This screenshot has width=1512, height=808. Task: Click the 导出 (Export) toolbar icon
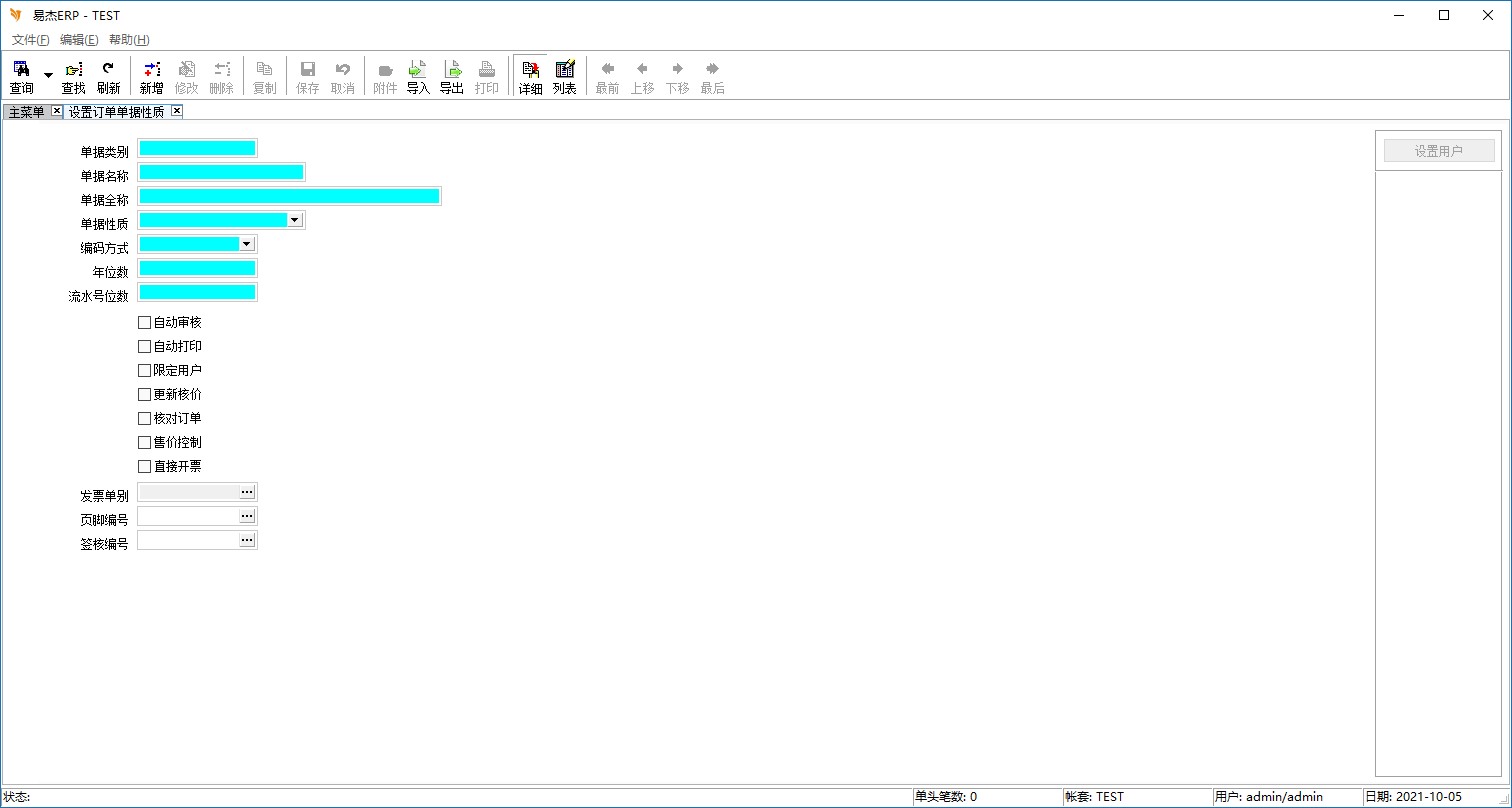pyautogui.click(x=452, y=76)
